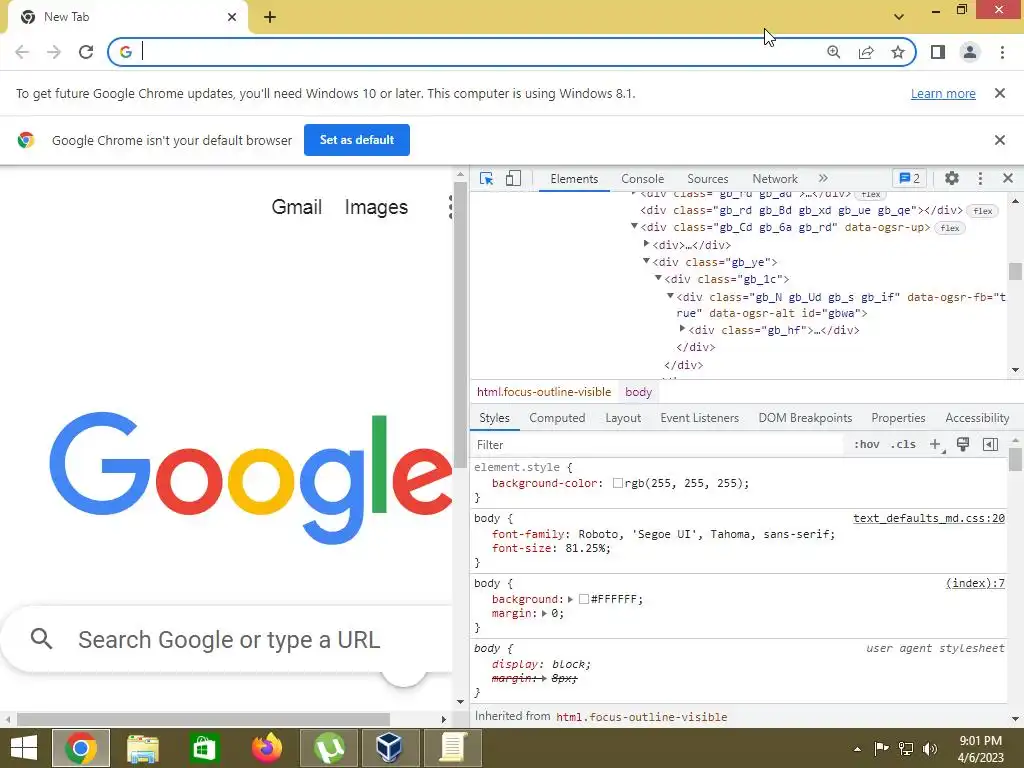This screenshot has width=1024, height=768.
Task: Open text_defaults_md.css:20 source link
Action: (929, 519)
